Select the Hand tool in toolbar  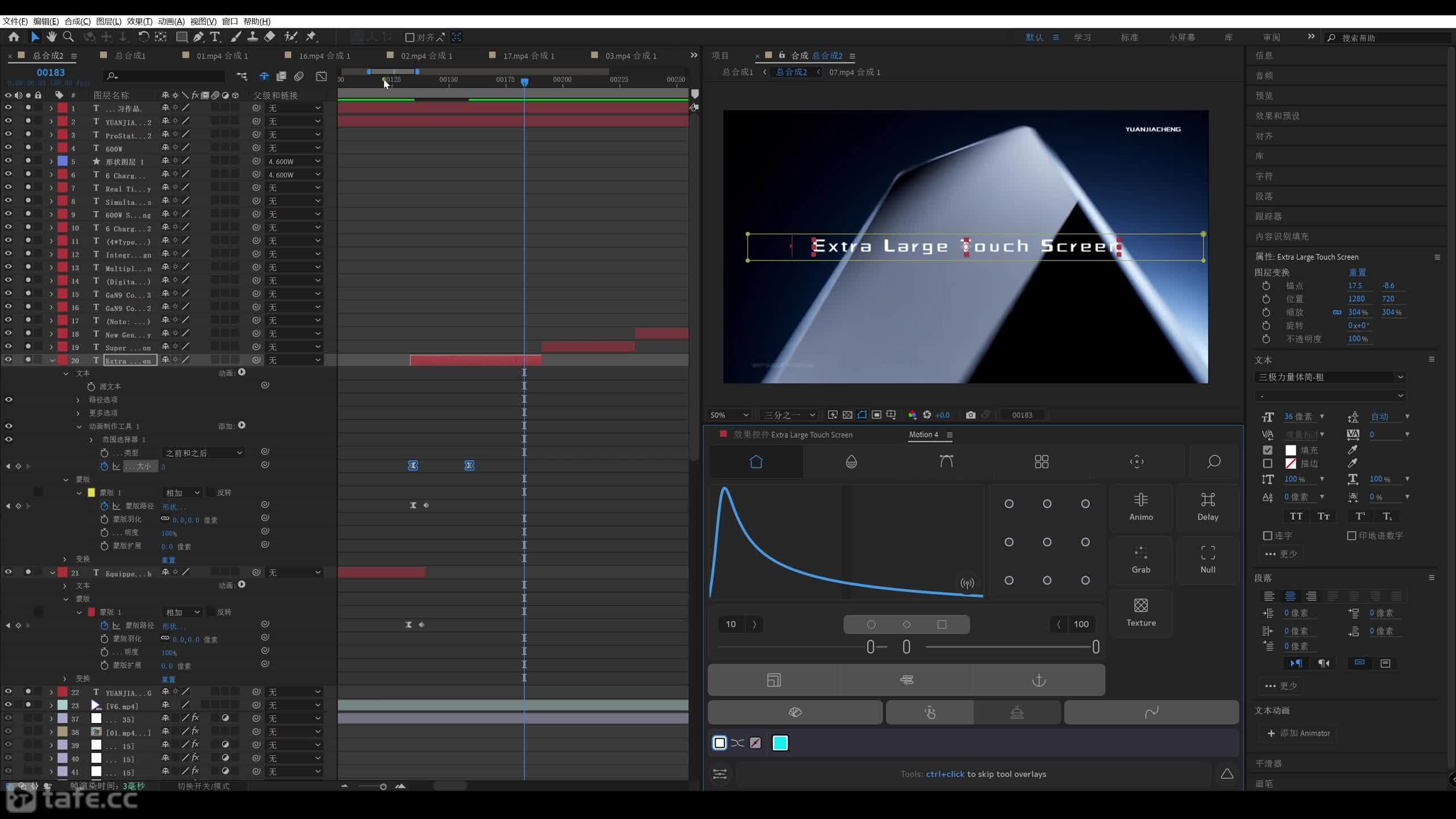(x=52, y=37)
